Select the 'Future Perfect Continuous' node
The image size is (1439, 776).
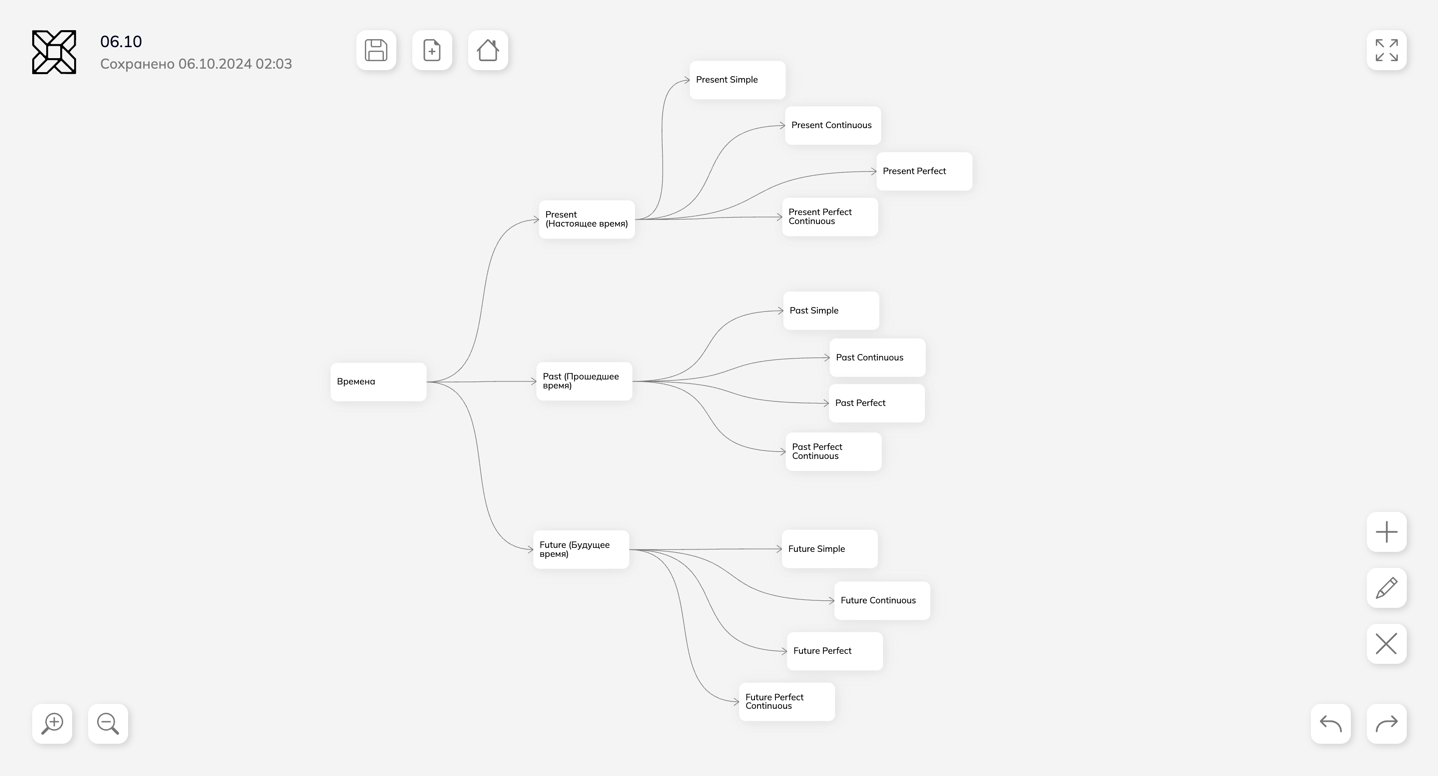click(787, 702)
